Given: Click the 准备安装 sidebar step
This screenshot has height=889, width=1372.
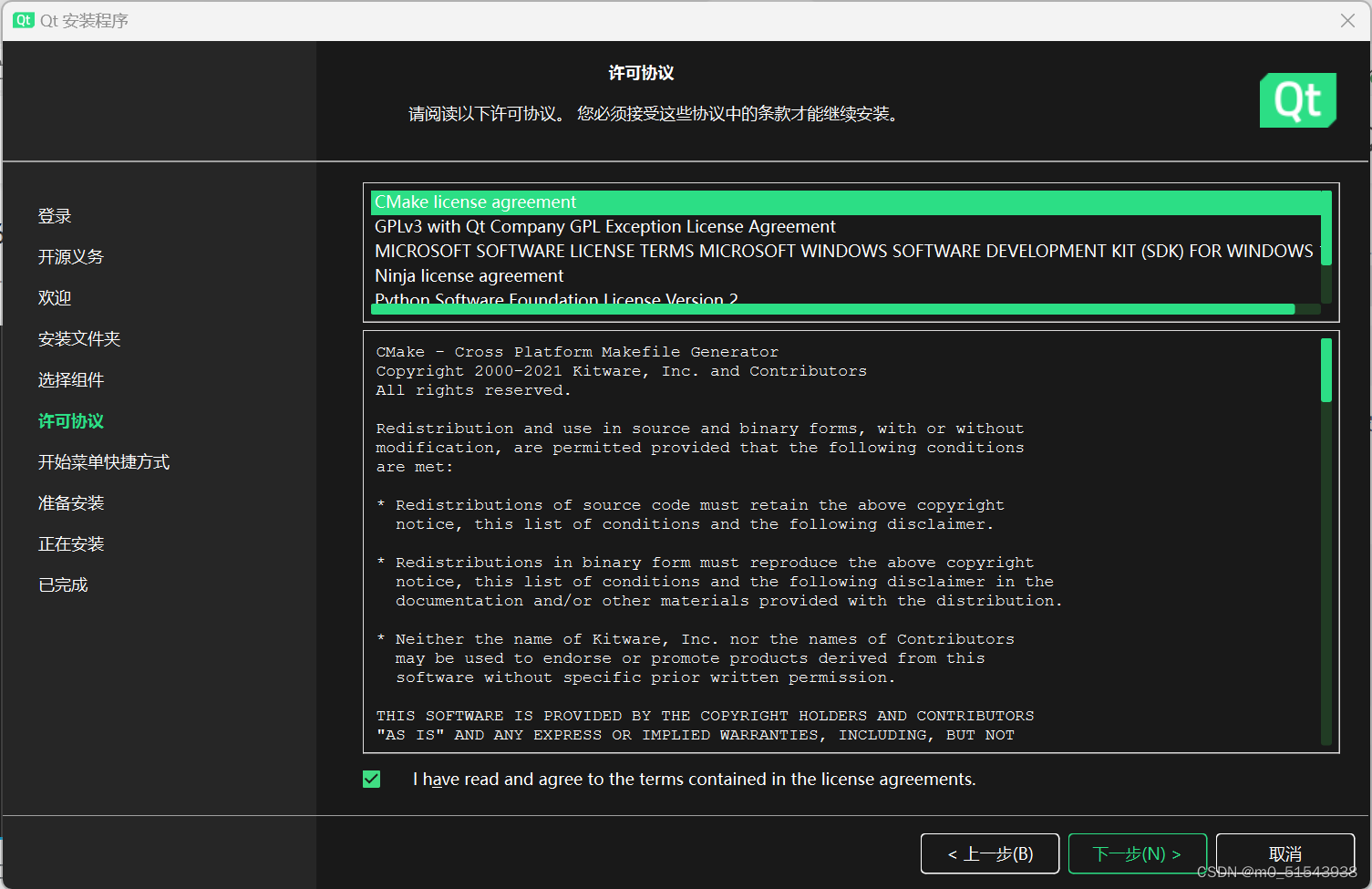Looking at the screenshot, I should click(x=71, y=503).
